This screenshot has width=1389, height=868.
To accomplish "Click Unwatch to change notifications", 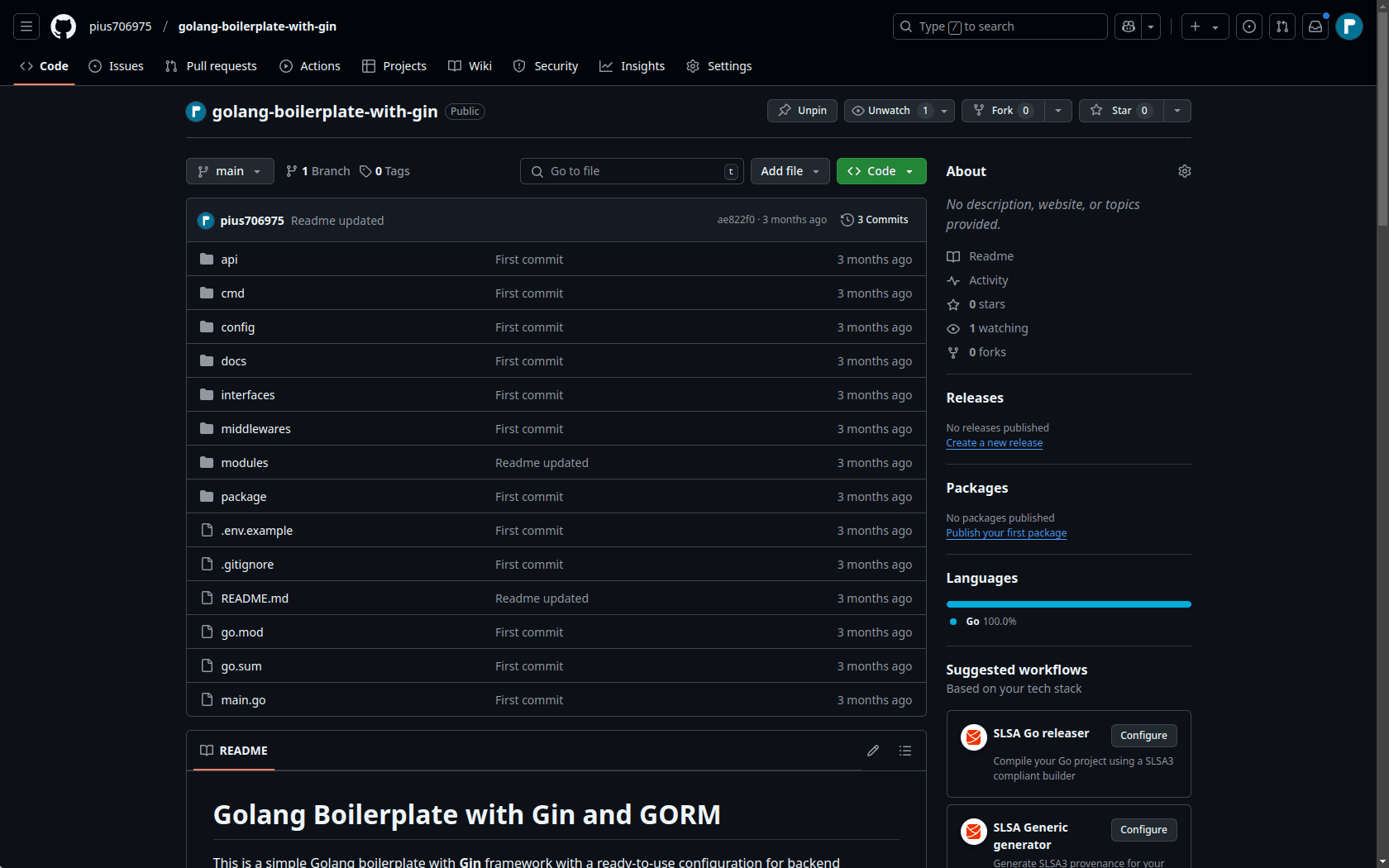I will 900,111.
